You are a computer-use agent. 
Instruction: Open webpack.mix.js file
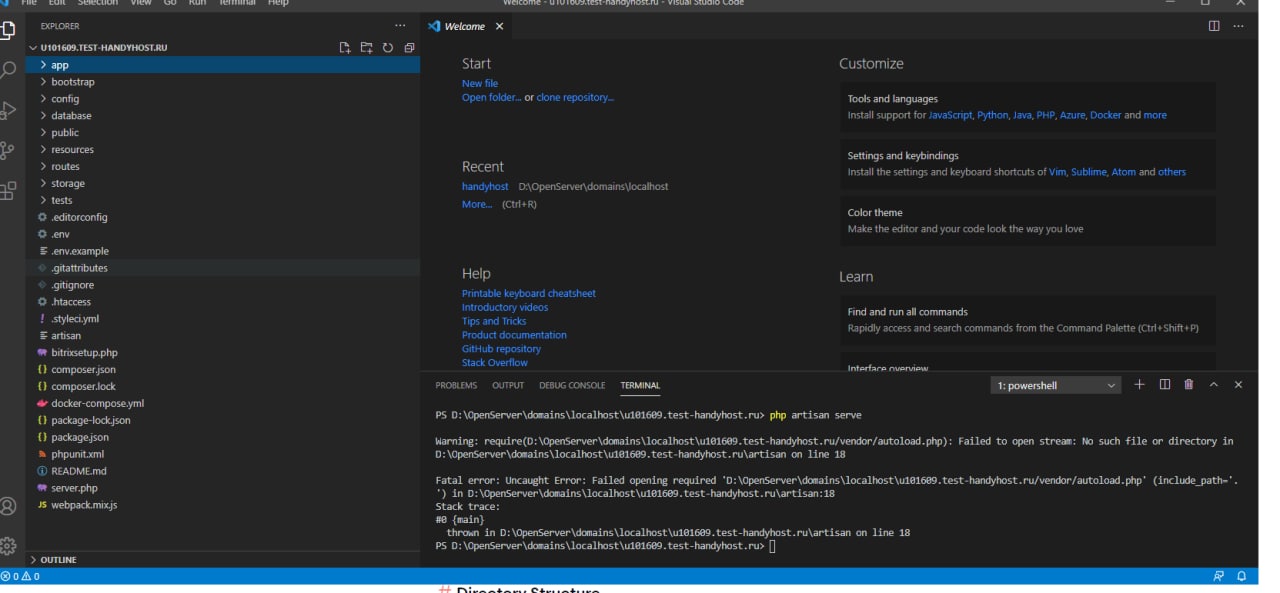click(222, 505)
